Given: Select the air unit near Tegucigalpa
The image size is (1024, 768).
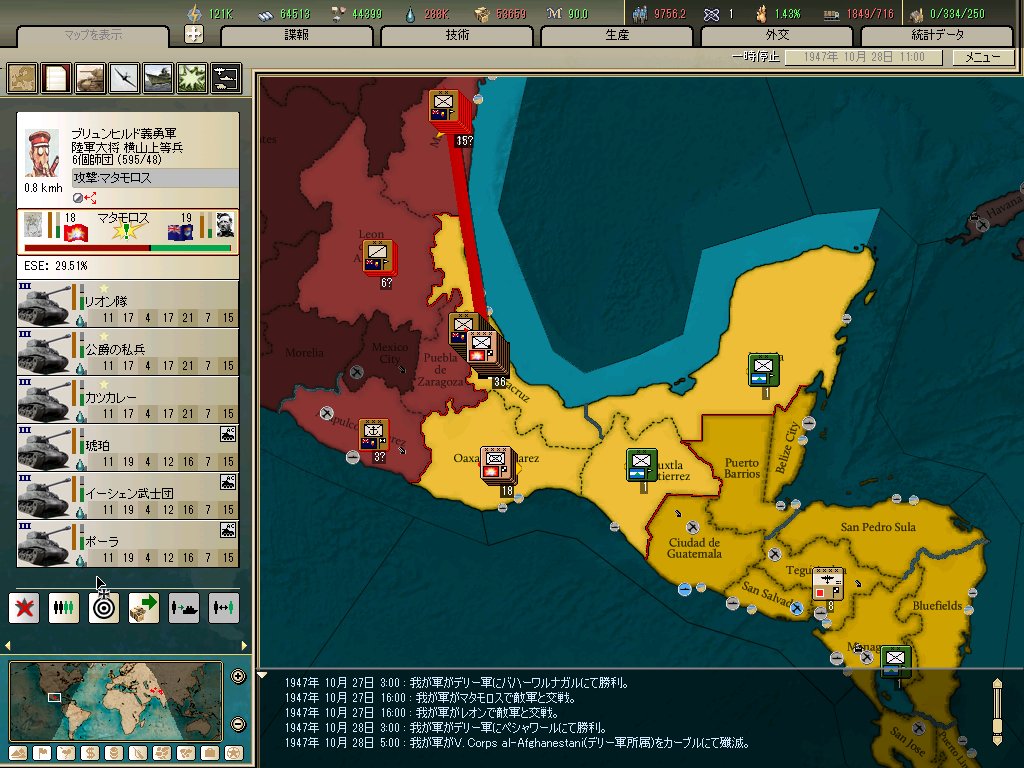Looking at the screenshot, I should 827,584.
